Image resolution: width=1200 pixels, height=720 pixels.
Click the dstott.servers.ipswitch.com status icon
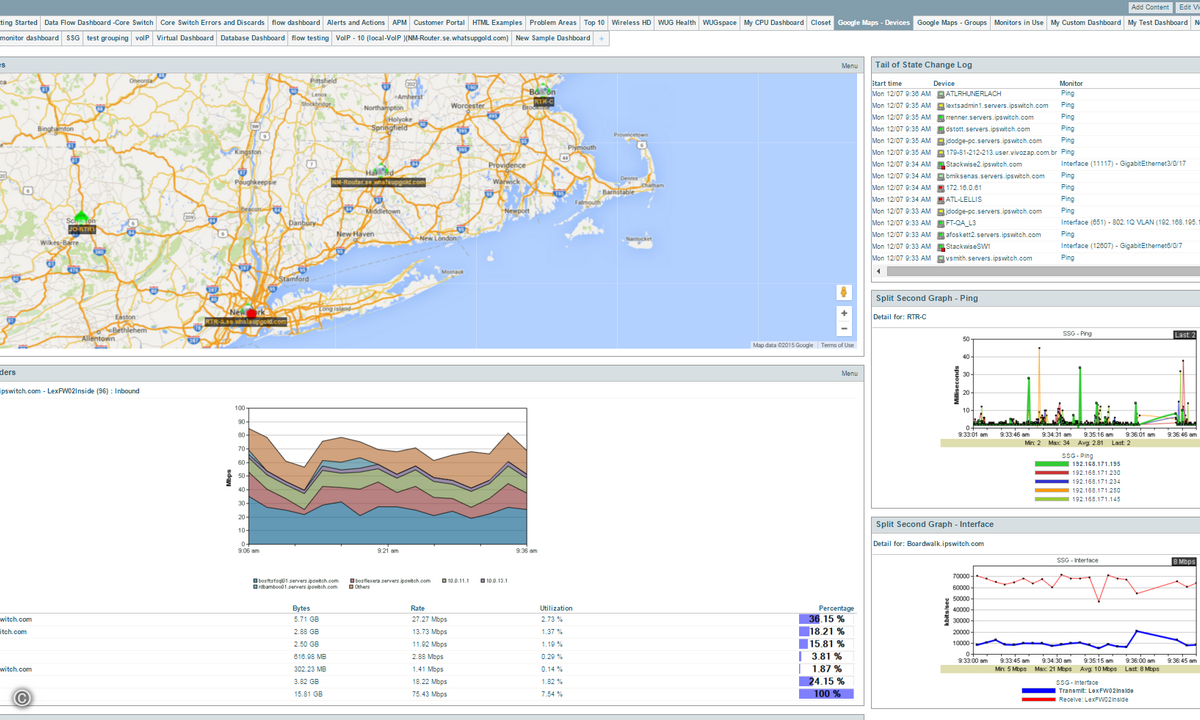pos(939,129)
